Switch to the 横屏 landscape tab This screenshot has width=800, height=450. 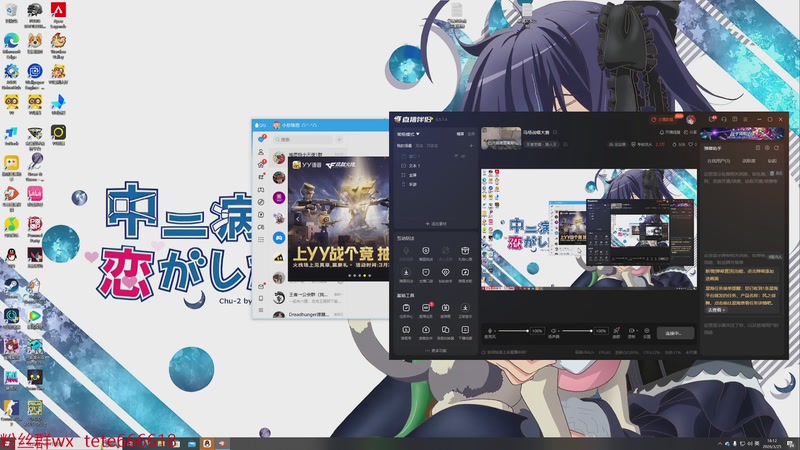(460, 134)
